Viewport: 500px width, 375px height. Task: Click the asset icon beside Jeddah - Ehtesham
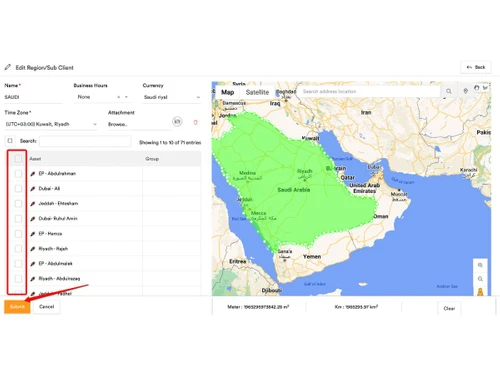pos(33,204)
